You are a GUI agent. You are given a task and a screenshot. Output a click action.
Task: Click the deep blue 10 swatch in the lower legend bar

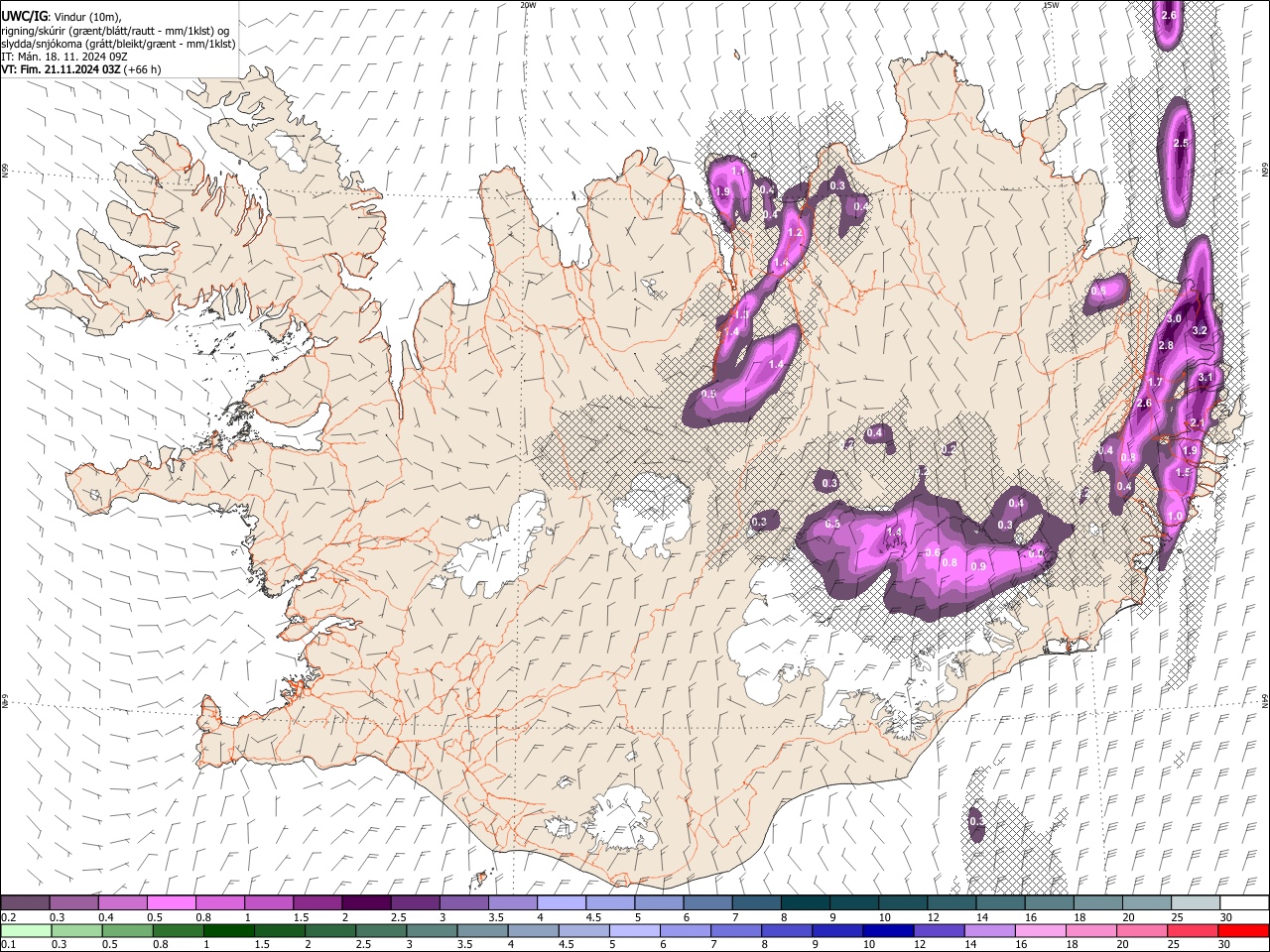(888, 930)
